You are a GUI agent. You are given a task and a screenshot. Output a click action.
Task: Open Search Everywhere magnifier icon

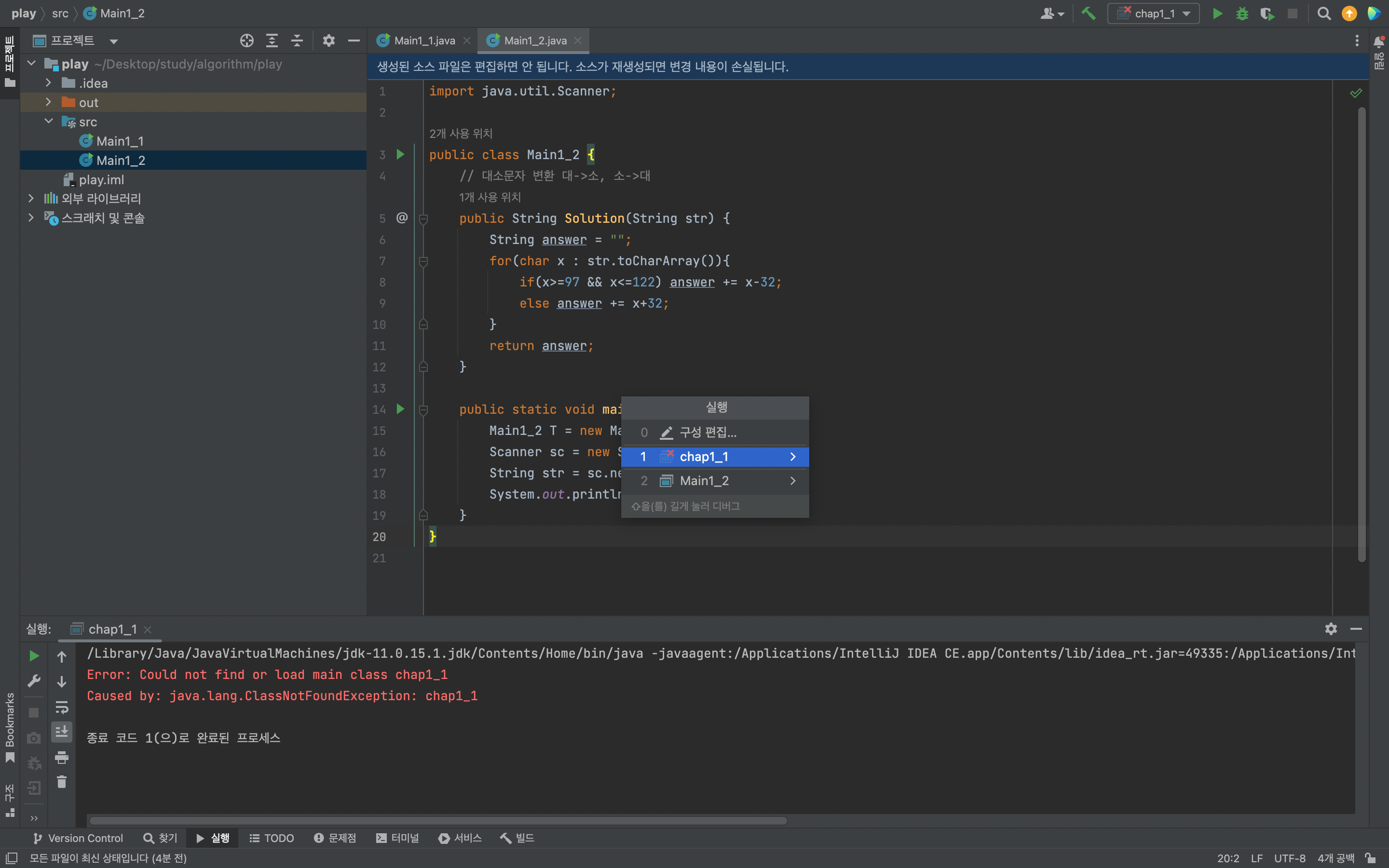(1323, 13)
